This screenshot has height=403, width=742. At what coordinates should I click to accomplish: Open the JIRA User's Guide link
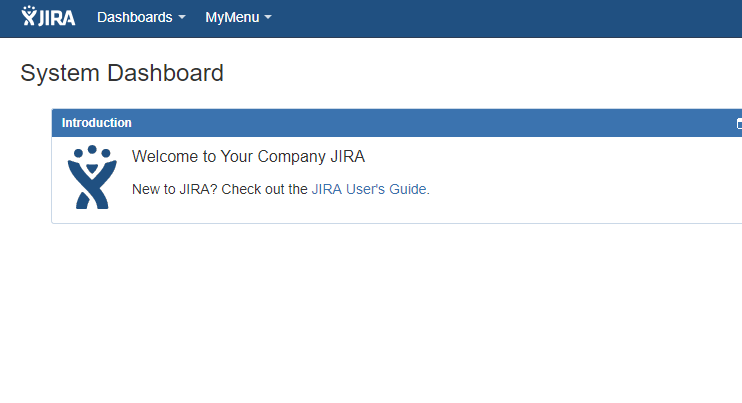click(369, 189)
